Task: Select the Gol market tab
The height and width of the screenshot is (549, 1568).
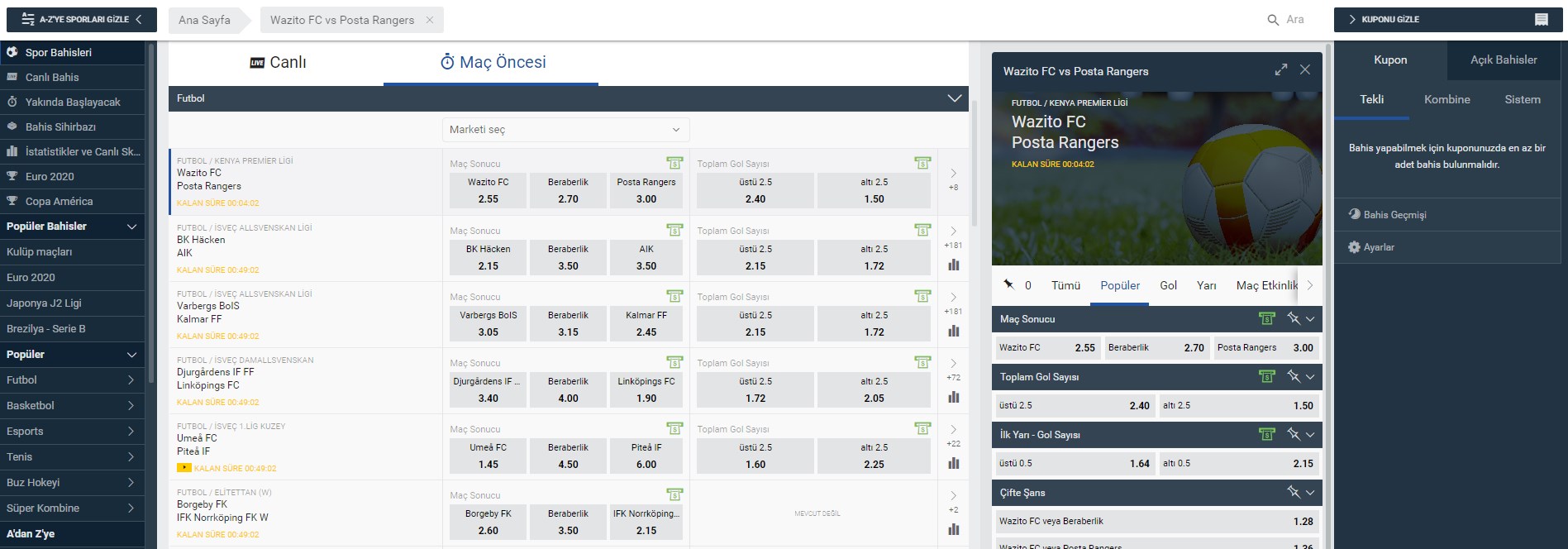Action: point(1168,285)
